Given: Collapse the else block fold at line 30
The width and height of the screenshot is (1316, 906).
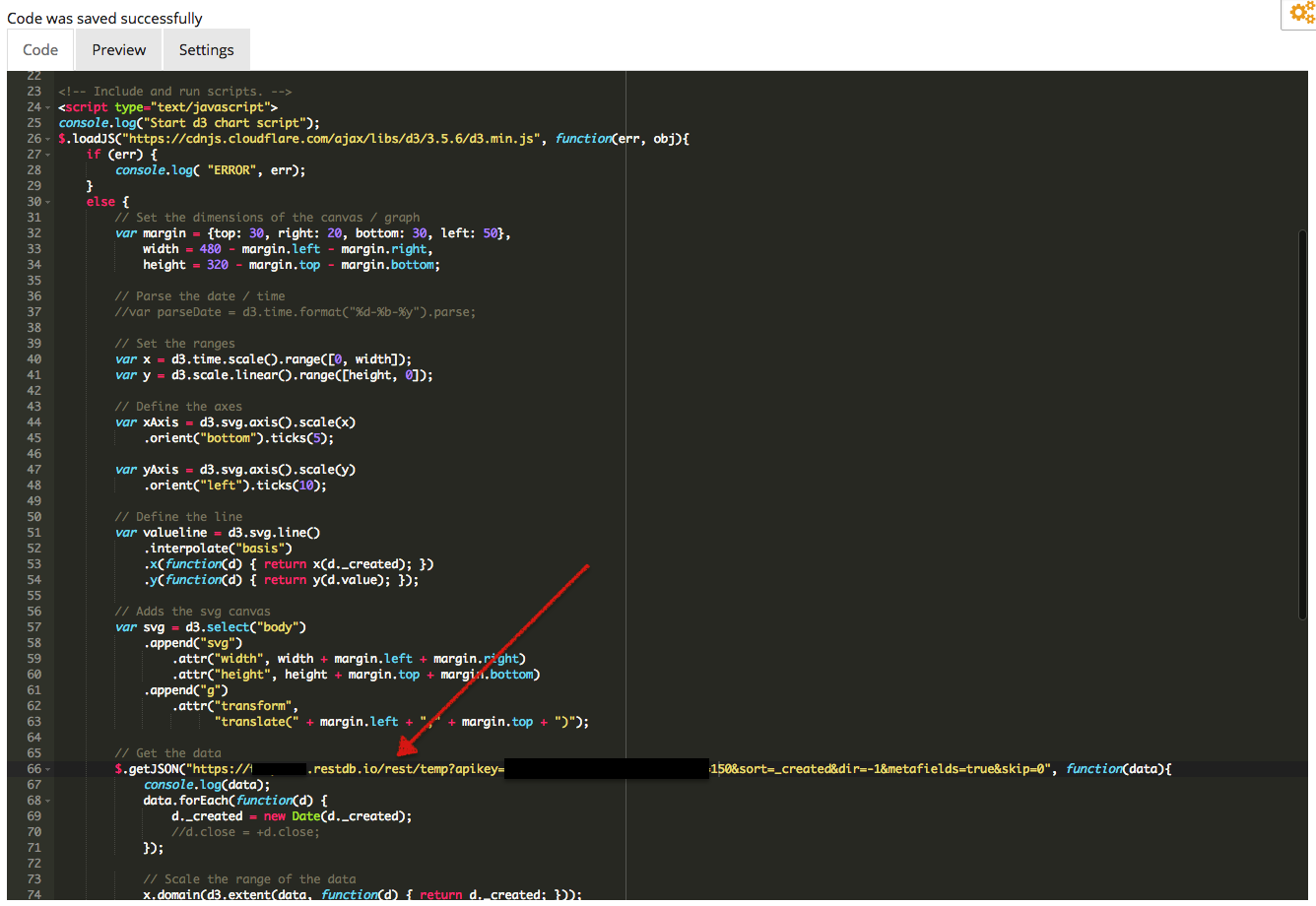Looking at the screenshot, I should pos(48,202).
